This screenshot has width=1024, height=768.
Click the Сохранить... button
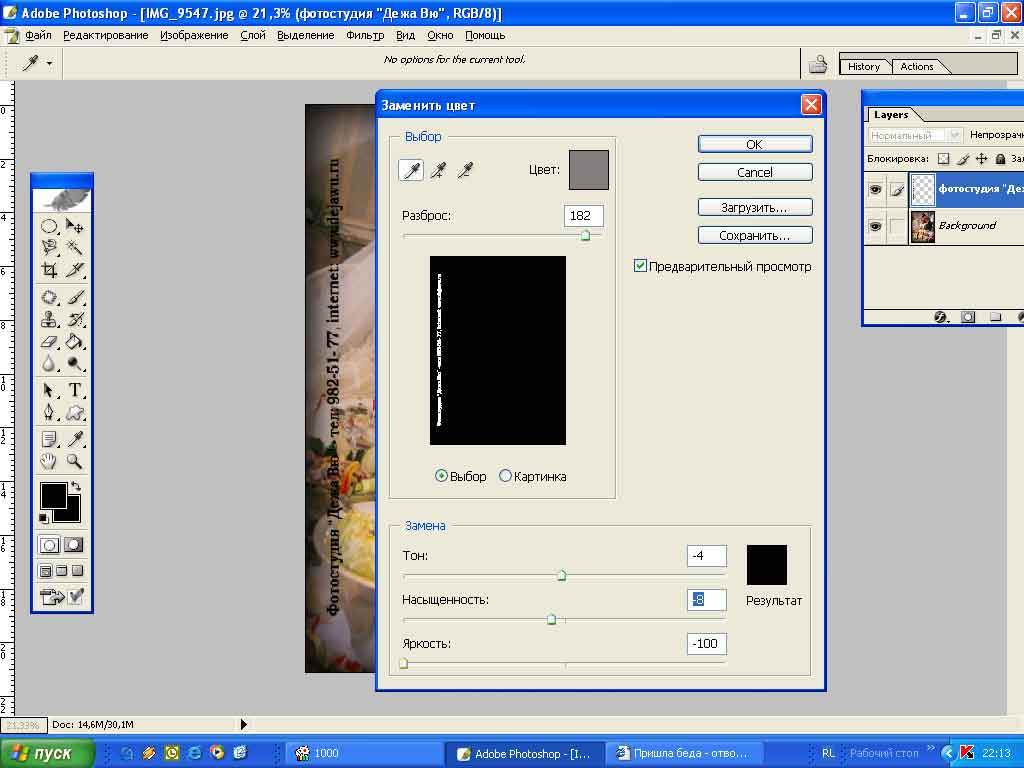pyautogui.click(x=755, y=235)
